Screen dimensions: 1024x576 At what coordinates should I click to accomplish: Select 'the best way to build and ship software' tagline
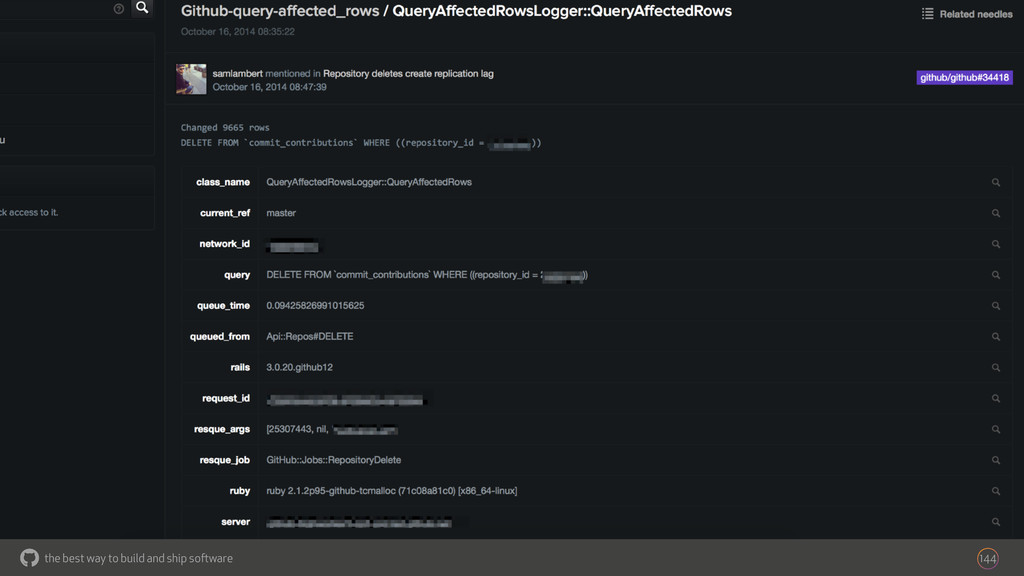(138, 558)
